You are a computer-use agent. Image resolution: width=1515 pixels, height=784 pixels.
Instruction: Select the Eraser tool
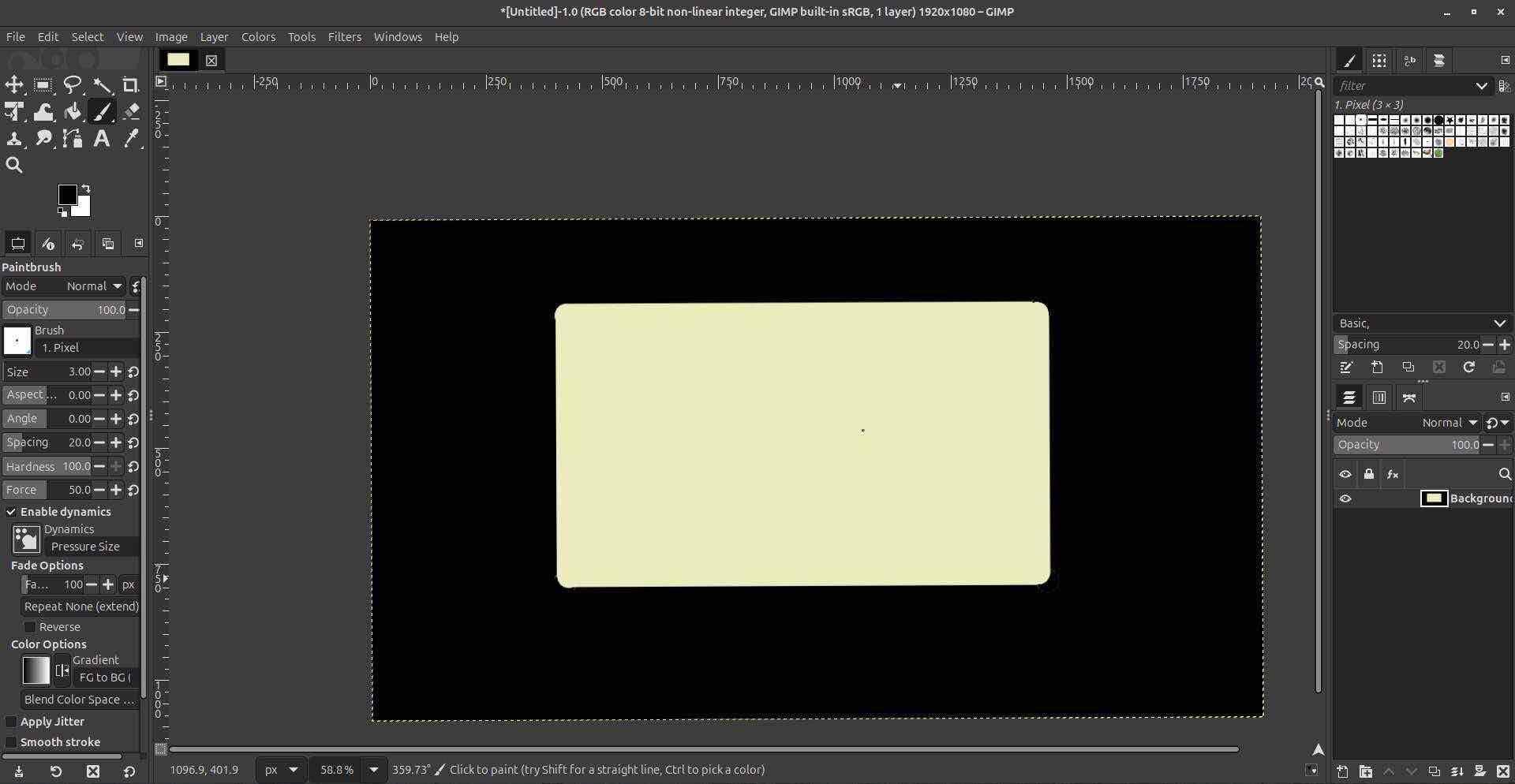click(131, 112)
